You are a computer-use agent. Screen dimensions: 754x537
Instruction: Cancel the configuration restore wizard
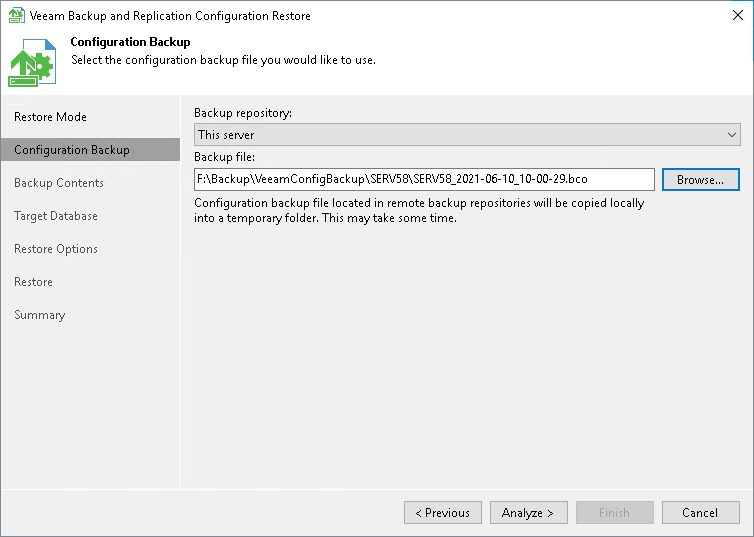(700, 513)
